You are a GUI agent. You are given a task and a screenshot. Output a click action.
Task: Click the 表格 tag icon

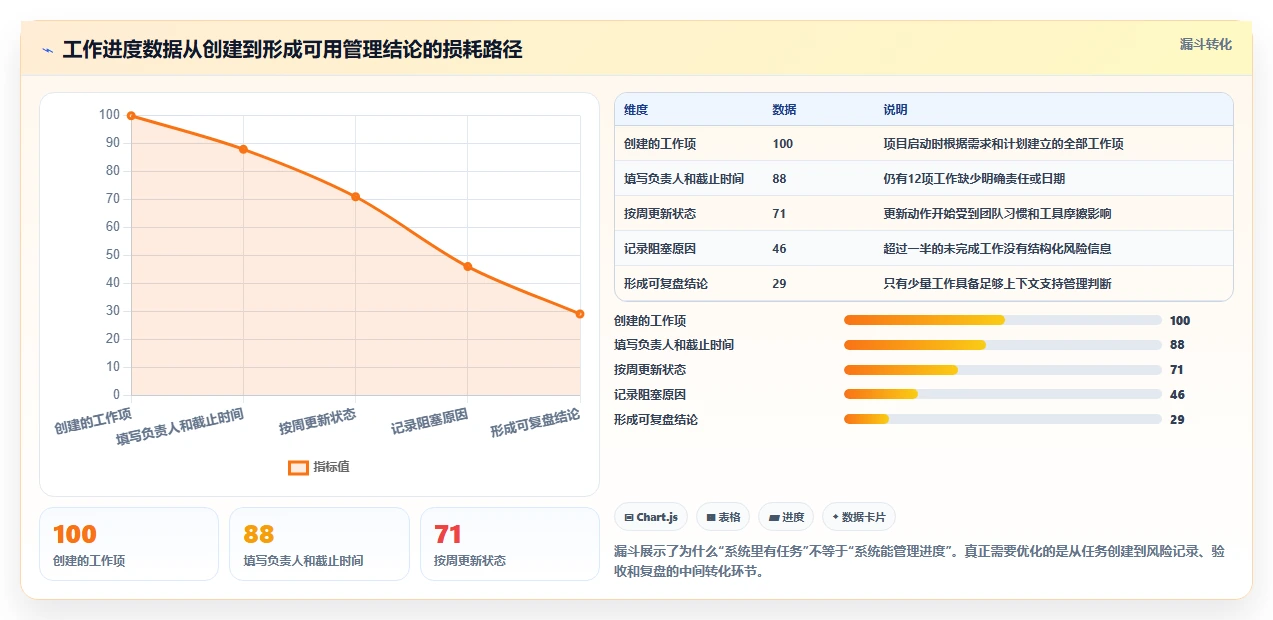pos(710,518)
